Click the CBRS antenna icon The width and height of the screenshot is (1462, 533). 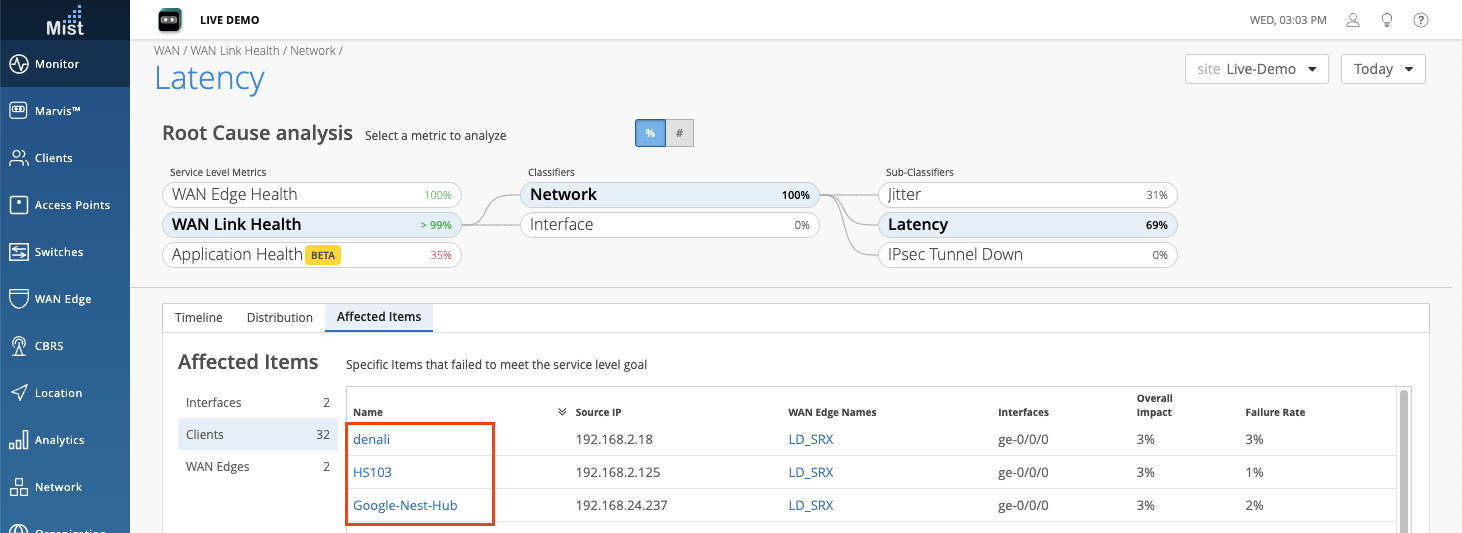[19, 346]
